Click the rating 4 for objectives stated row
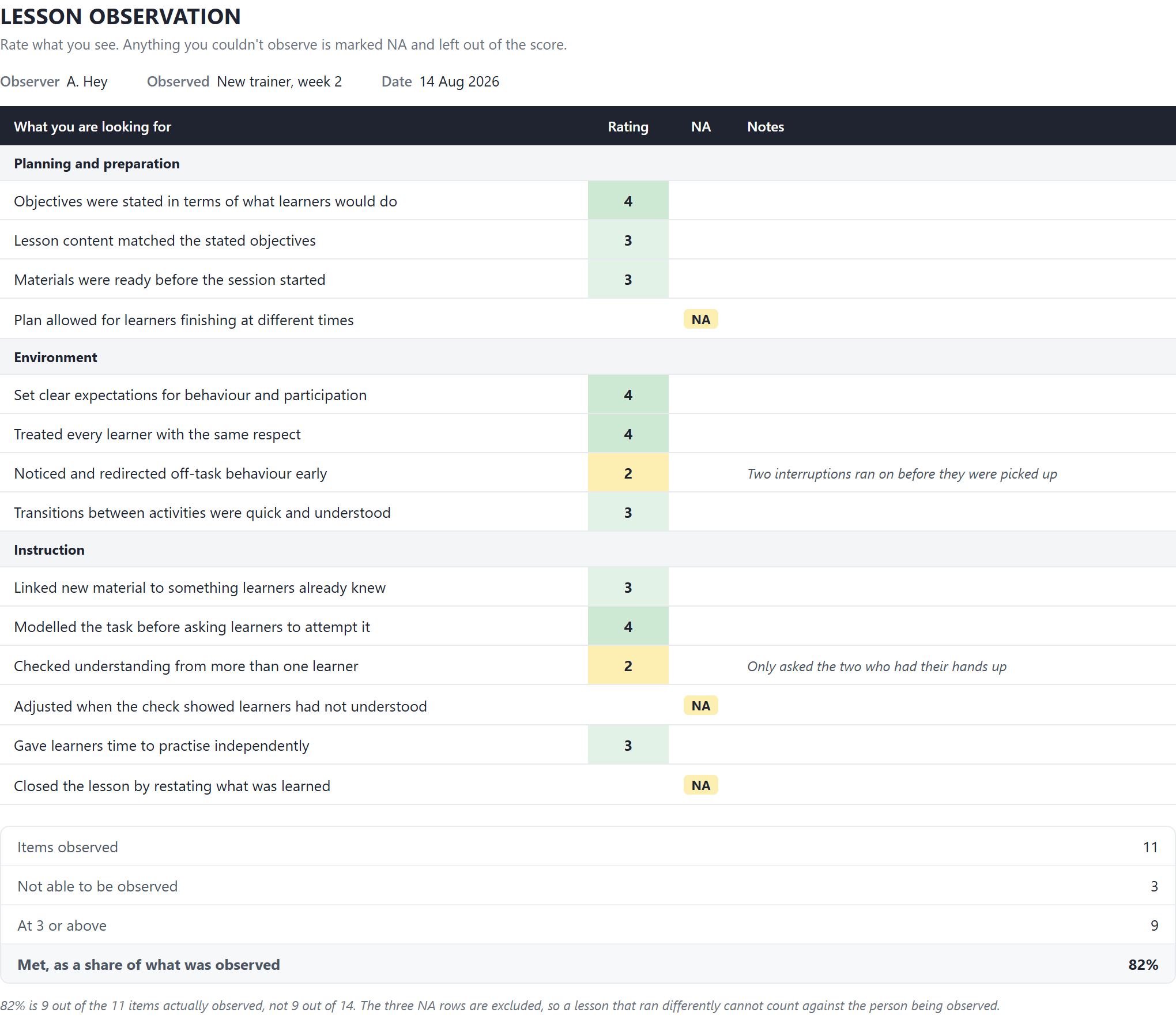This screenshot has width=1176, height=1016. [x=628, y=201]
